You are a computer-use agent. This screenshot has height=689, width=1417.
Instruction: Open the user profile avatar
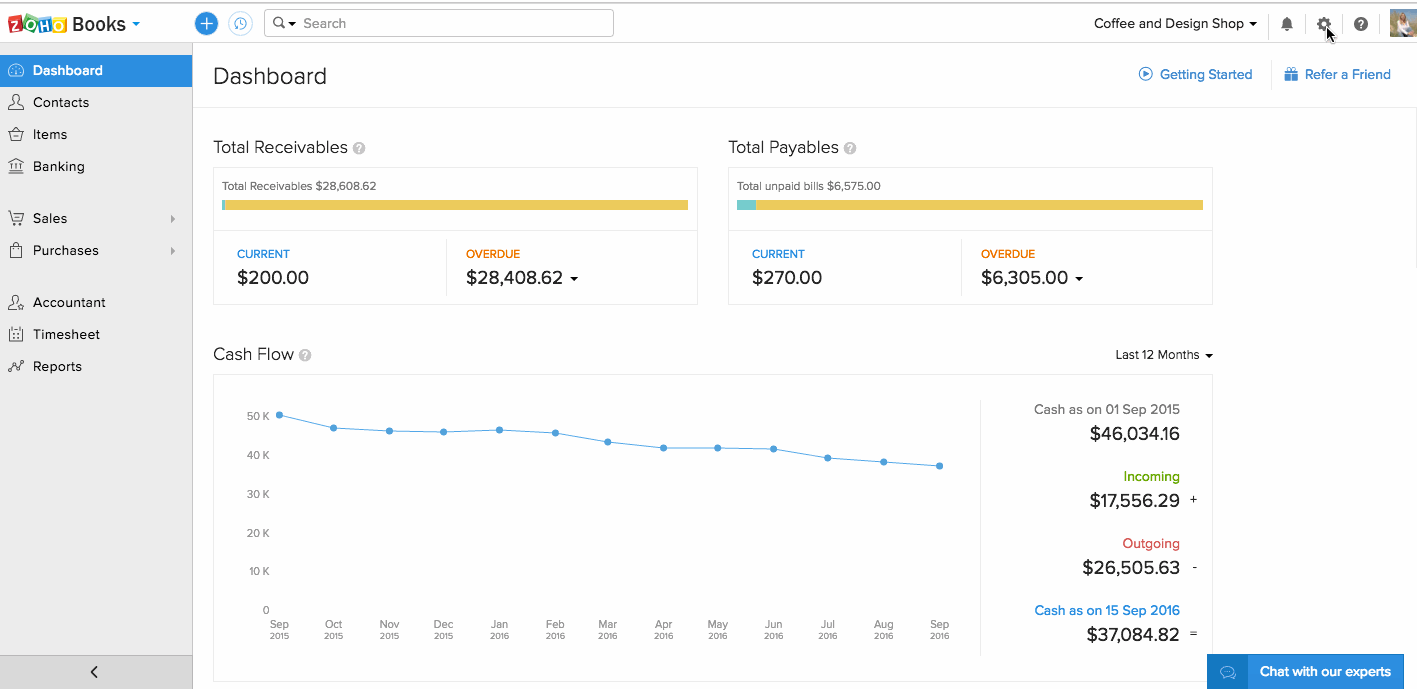(1402, 23)
